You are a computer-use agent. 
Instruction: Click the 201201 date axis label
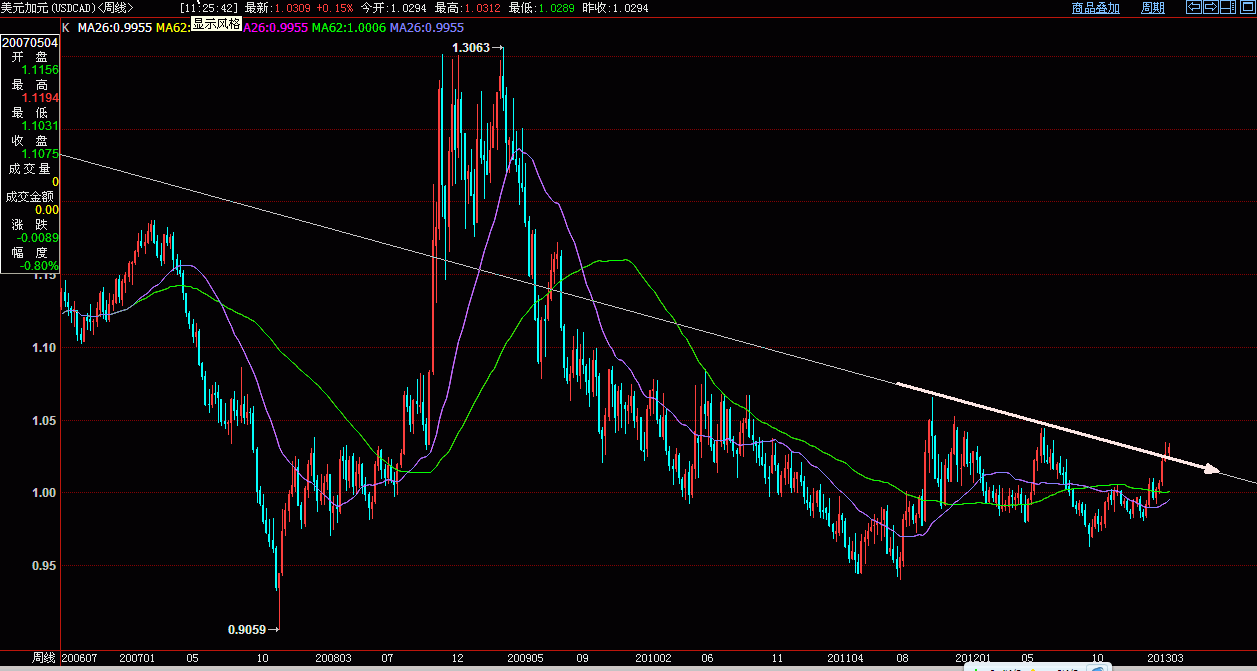(x=973, y=657)
